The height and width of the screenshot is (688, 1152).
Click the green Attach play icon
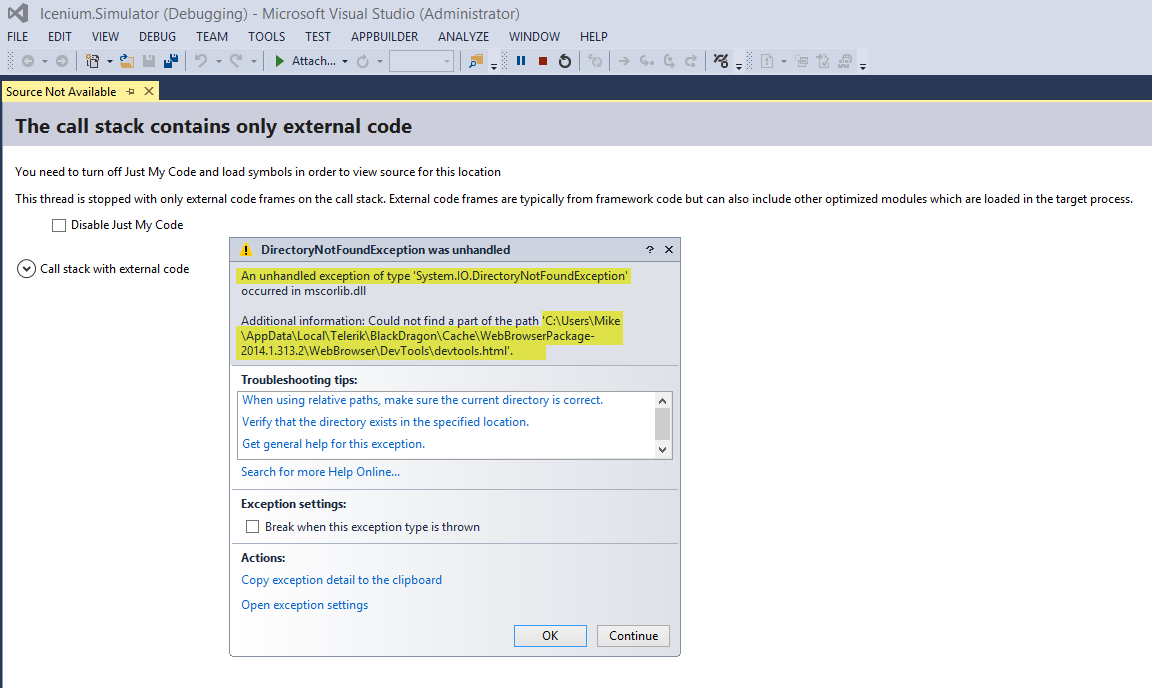[x=281, y=61]
